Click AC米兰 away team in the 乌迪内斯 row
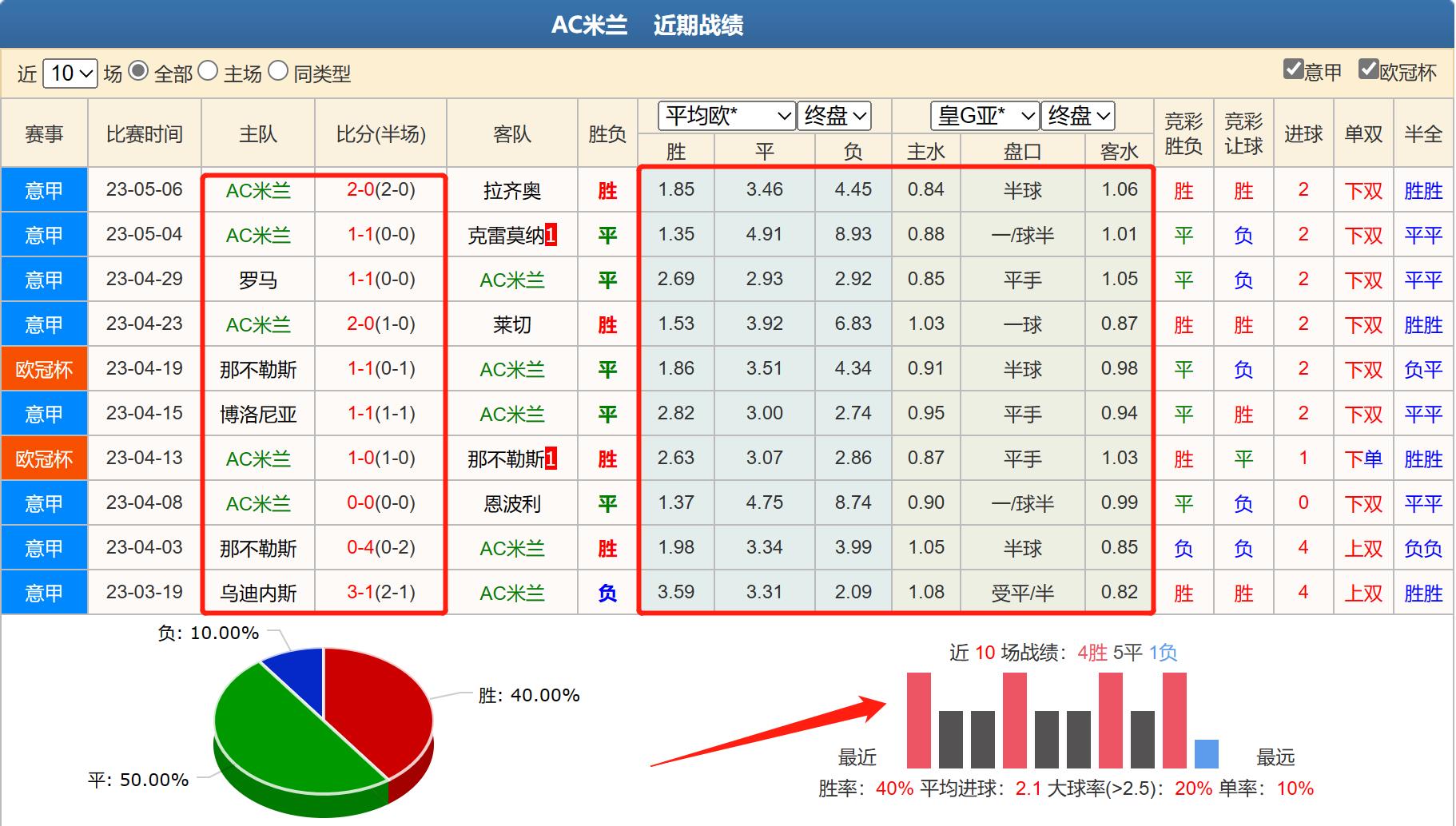This screenshot has height=826, width=1456. 512,594
